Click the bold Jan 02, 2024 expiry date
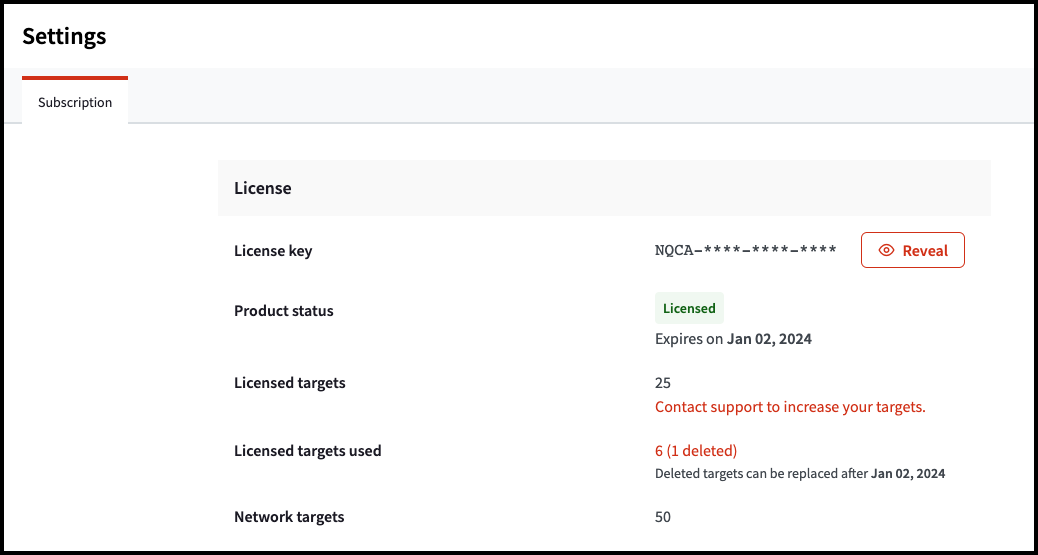Screen dimensions: 1038x555 click(x=769, y=339)
